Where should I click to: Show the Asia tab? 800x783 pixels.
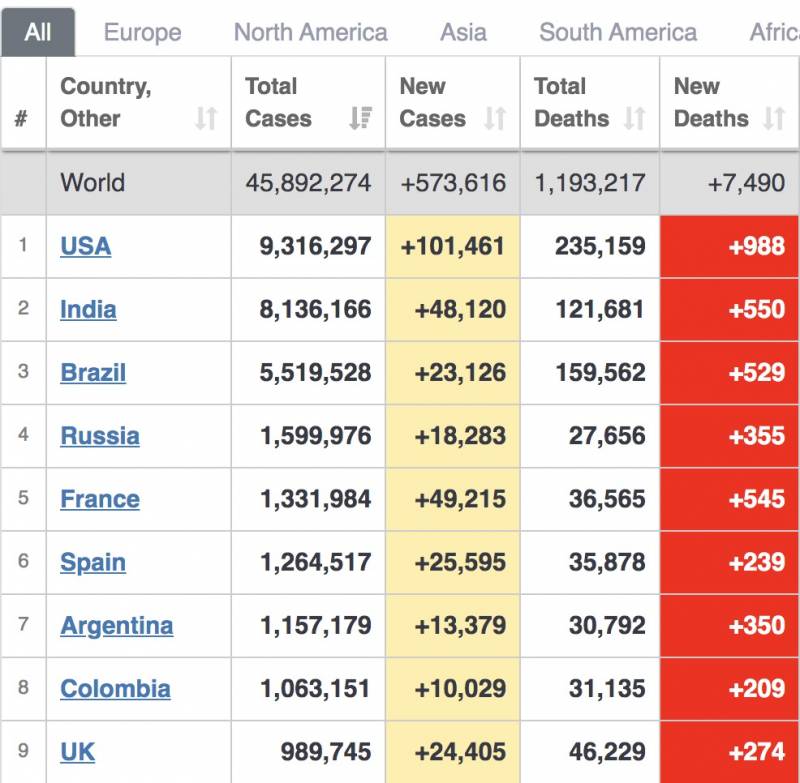463,33
